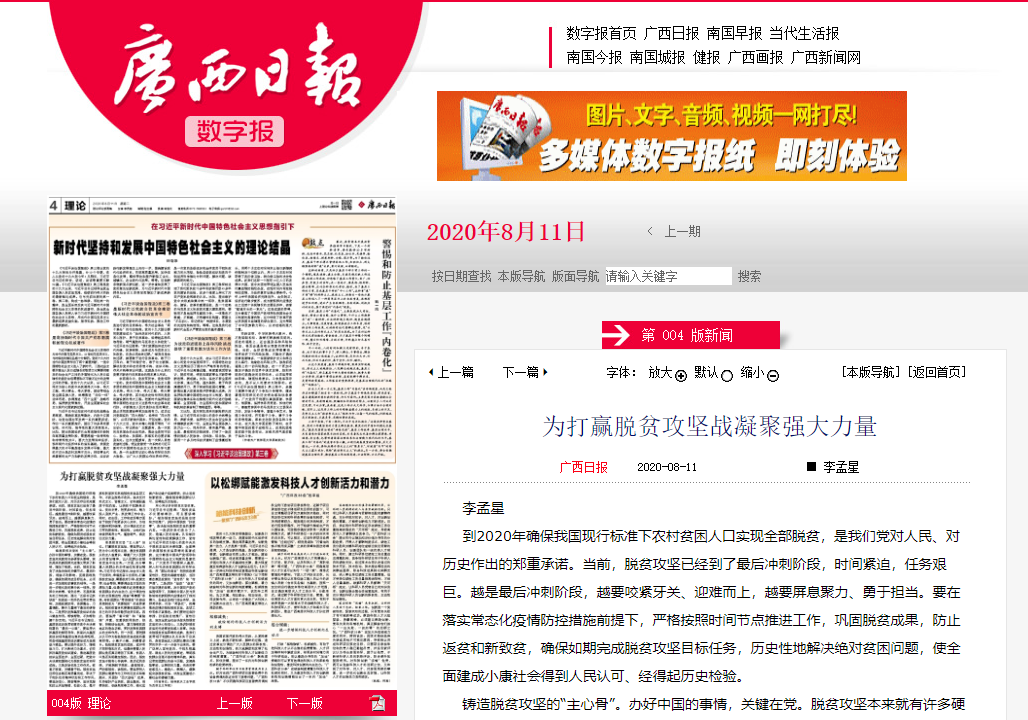Screen dimensions: 1028x720
Task: Click the enlarge font plus icon
Action: tap(681, 375)
